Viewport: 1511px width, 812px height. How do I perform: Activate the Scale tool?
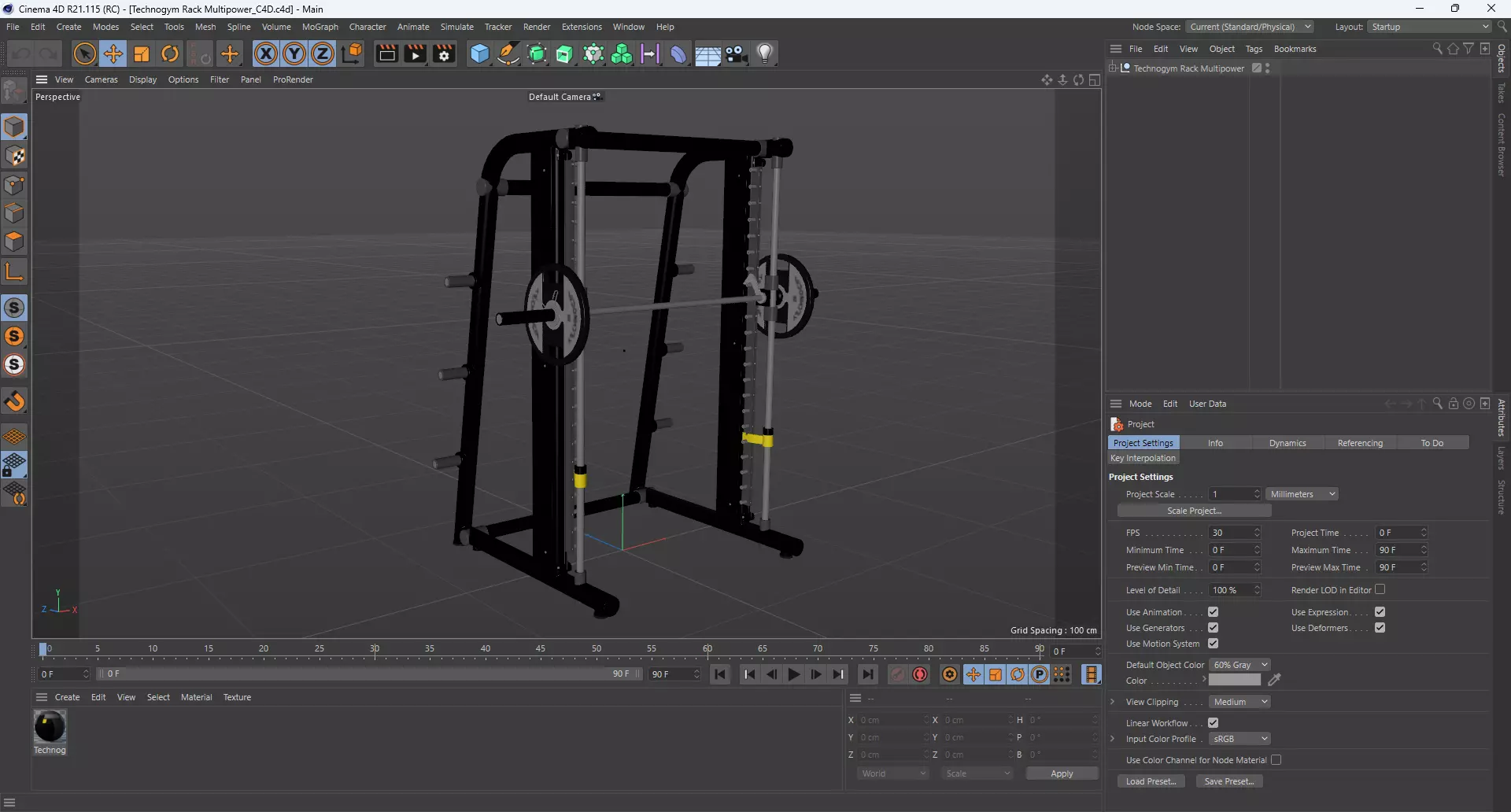pos(142,54)
